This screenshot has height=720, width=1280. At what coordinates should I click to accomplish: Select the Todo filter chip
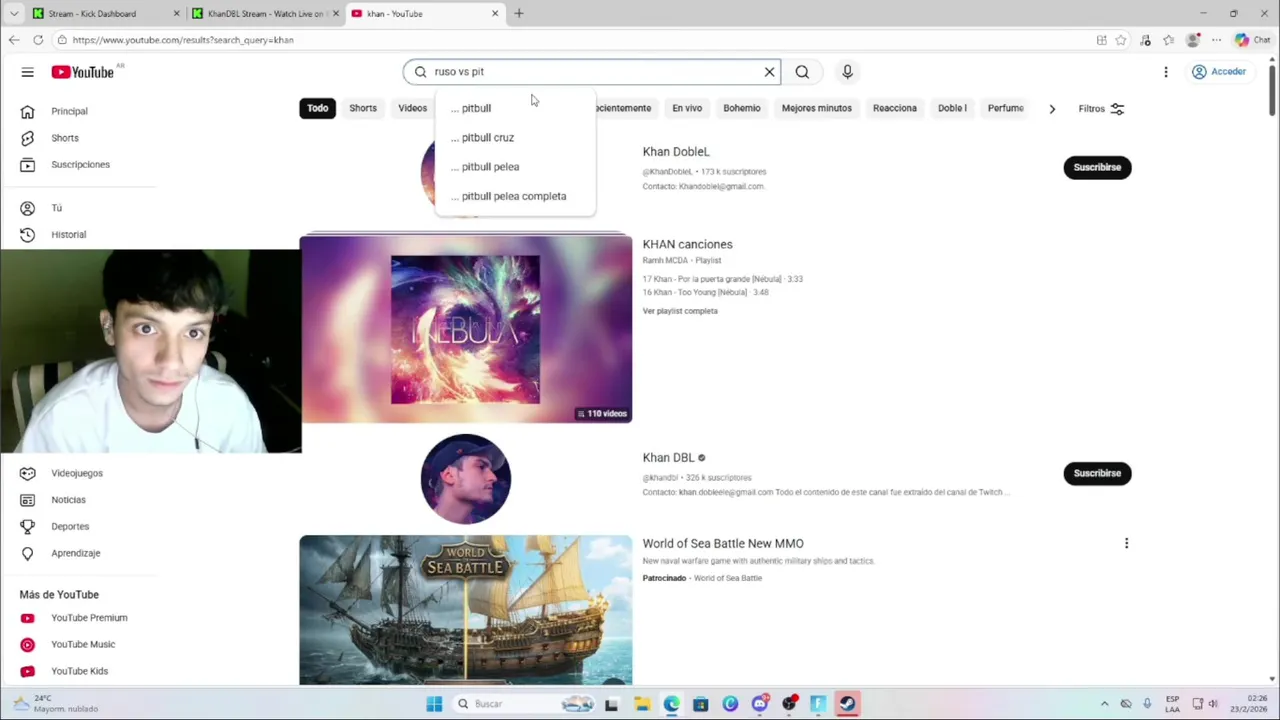tap(318, 108)
